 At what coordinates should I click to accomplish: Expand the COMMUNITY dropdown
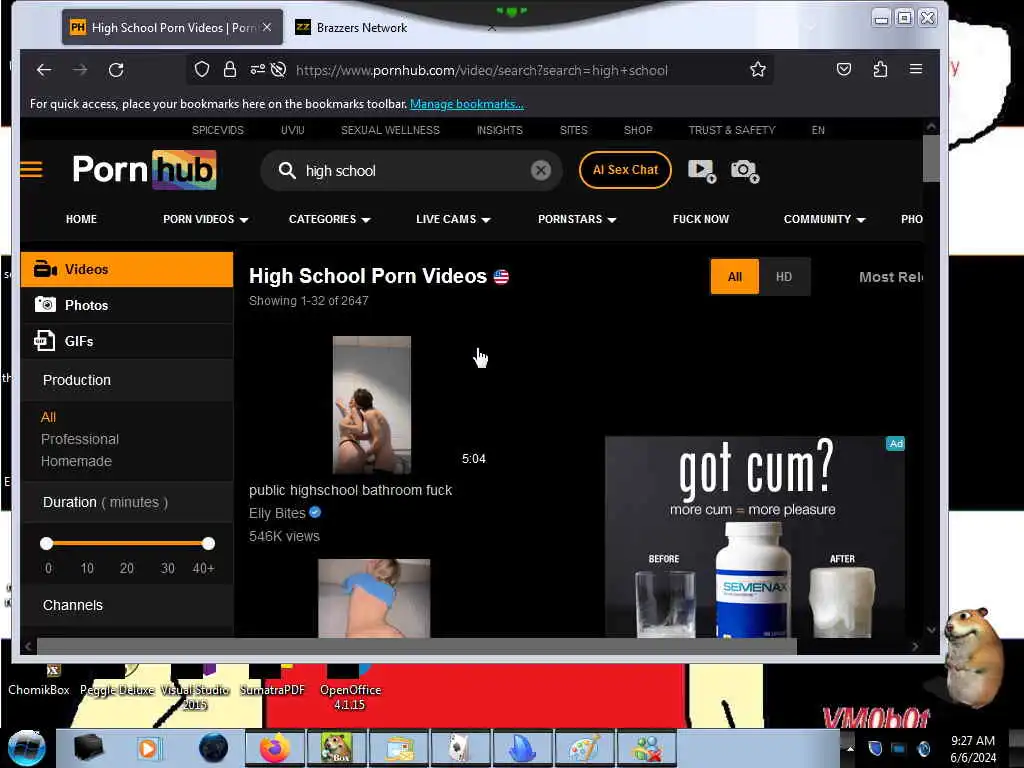click(x=824, y=219)
